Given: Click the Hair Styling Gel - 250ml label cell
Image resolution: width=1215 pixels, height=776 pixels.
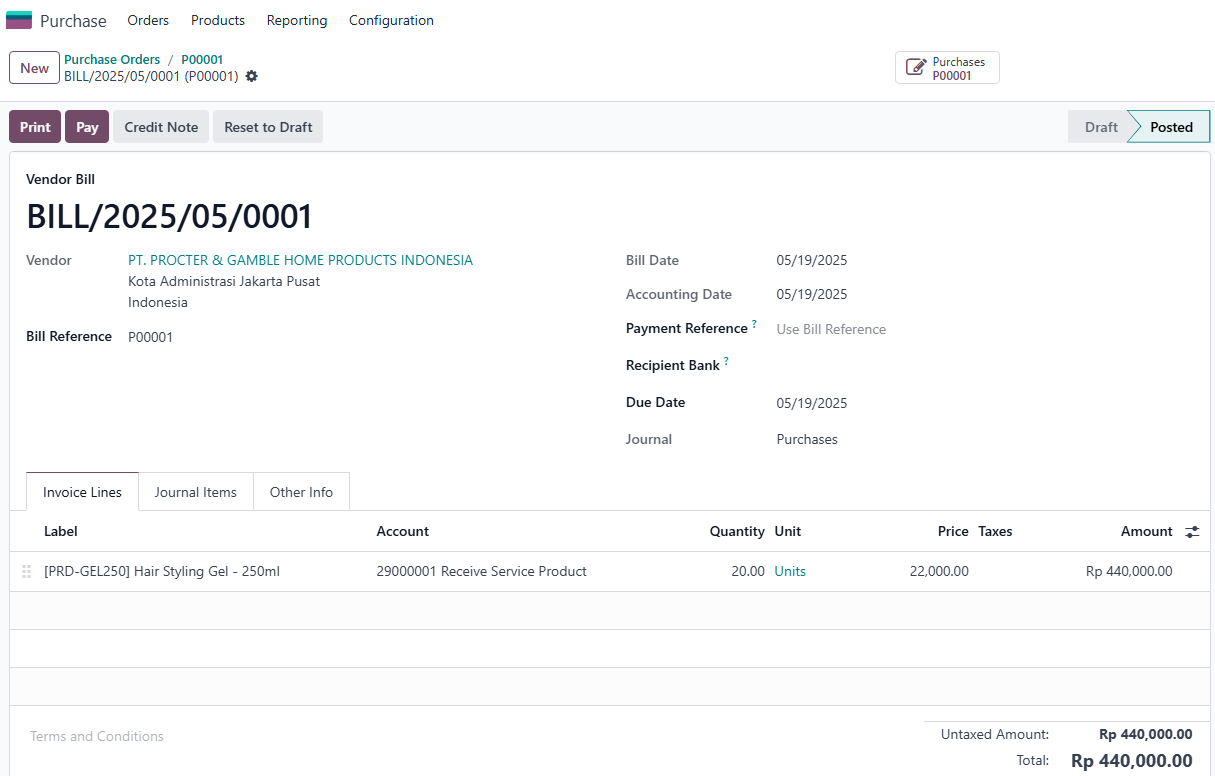Looking at the screenshot, I should [x=162, y=572].
